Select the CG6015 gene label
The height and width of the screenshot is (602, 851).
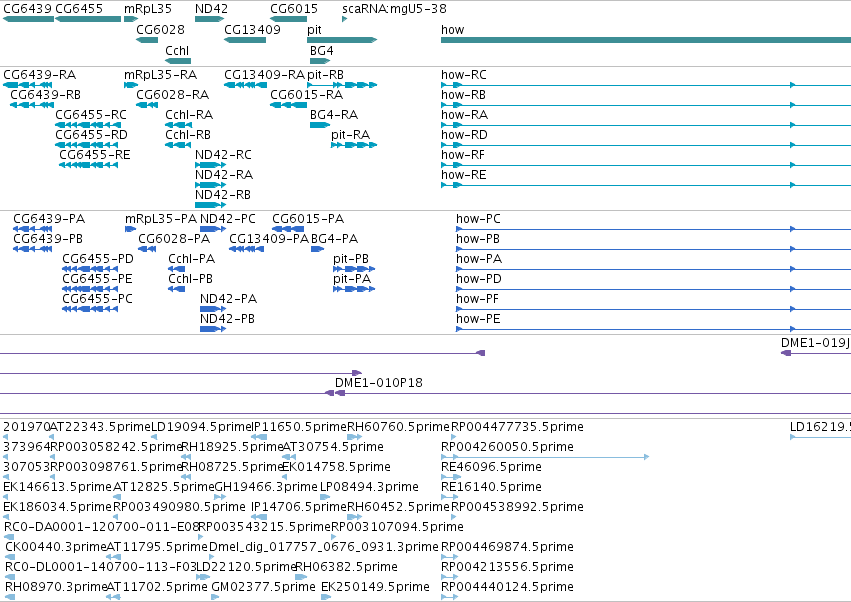click(x=294, y=9)
